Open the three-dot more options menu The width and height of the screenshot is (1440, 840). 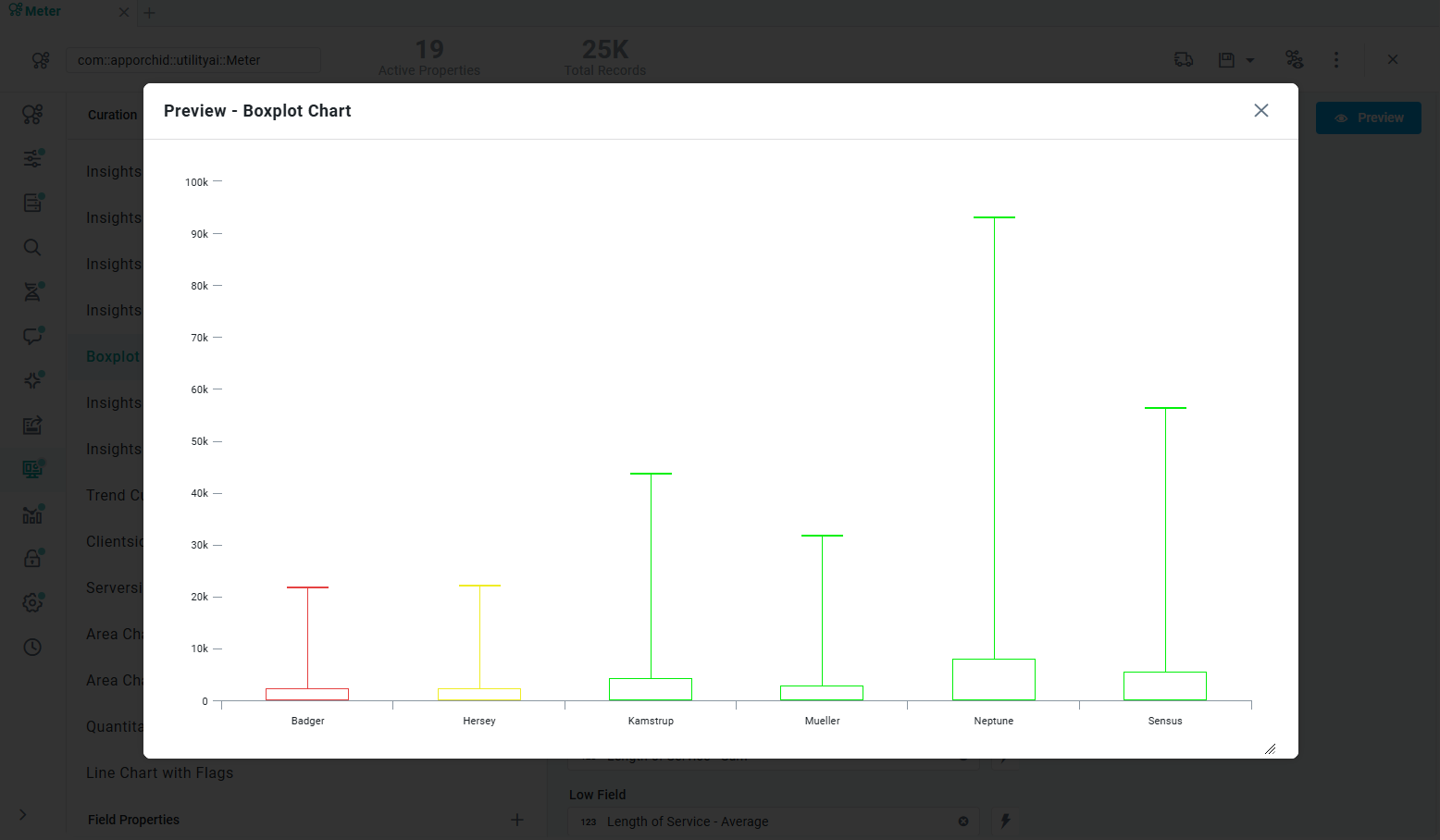(1335, 60)
